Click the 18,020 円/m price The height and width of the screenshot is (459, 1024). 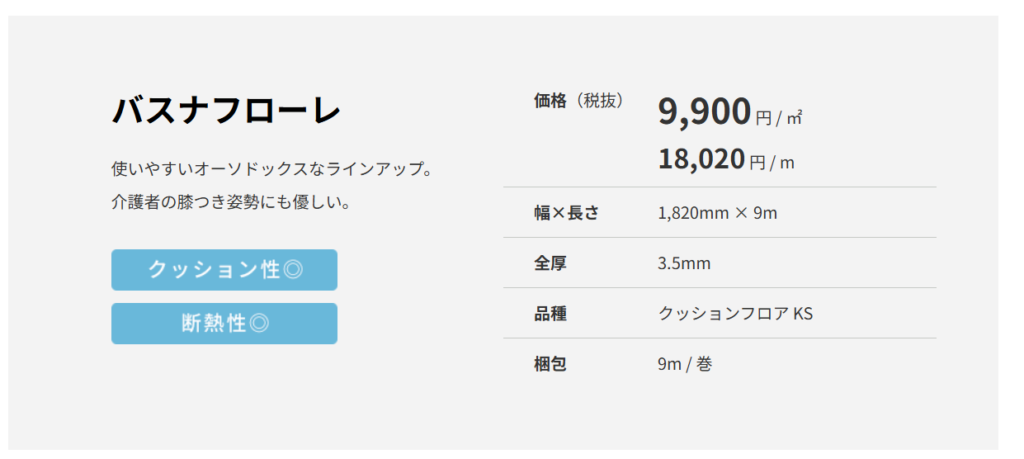click(x=726, y=160)
